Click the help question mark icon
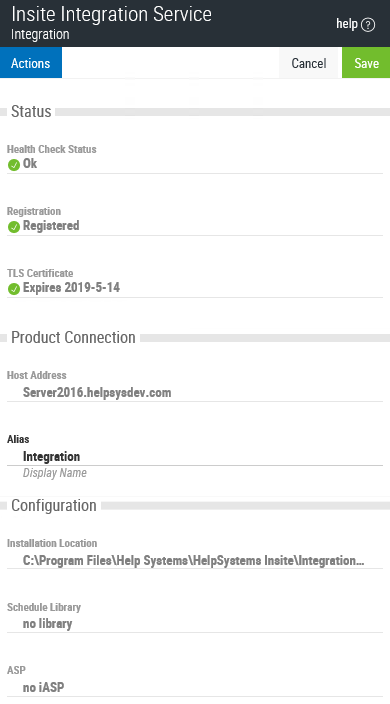Viewport: 390px width, 704px height. pyautogui.click(x=368, y=25)
